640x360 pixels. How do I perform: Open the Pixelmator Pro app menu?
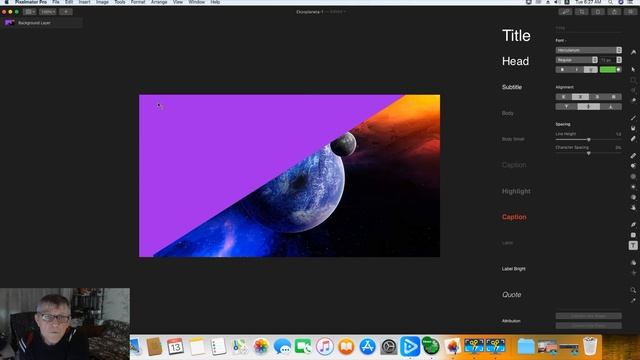(x=31, y=2)
